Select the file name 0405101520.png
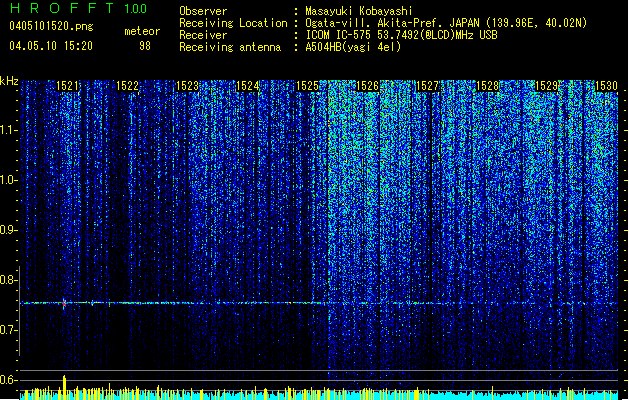629x400 pixels. click(x=51, y=26)
